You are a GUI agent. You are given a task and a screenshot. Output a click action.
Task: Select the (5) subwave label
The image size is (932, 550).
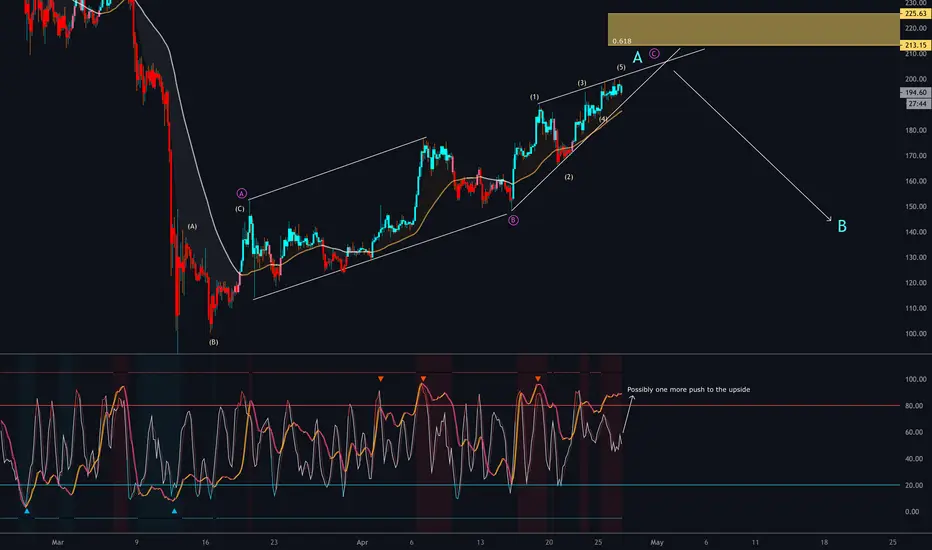(621, 67)
